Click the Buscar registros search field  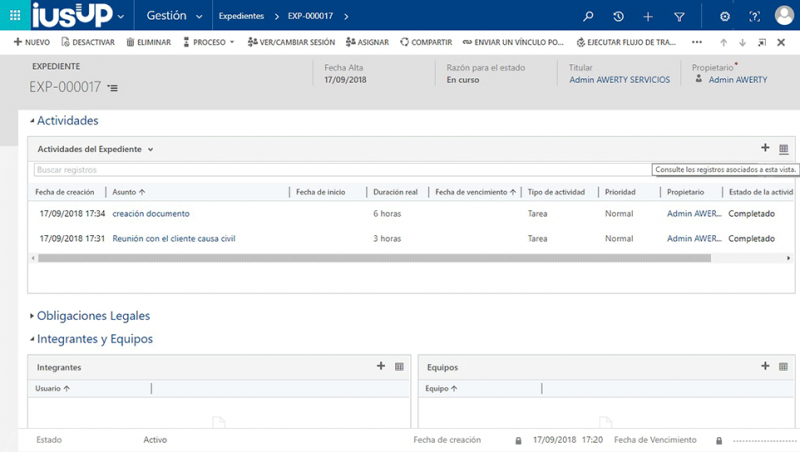342,170
